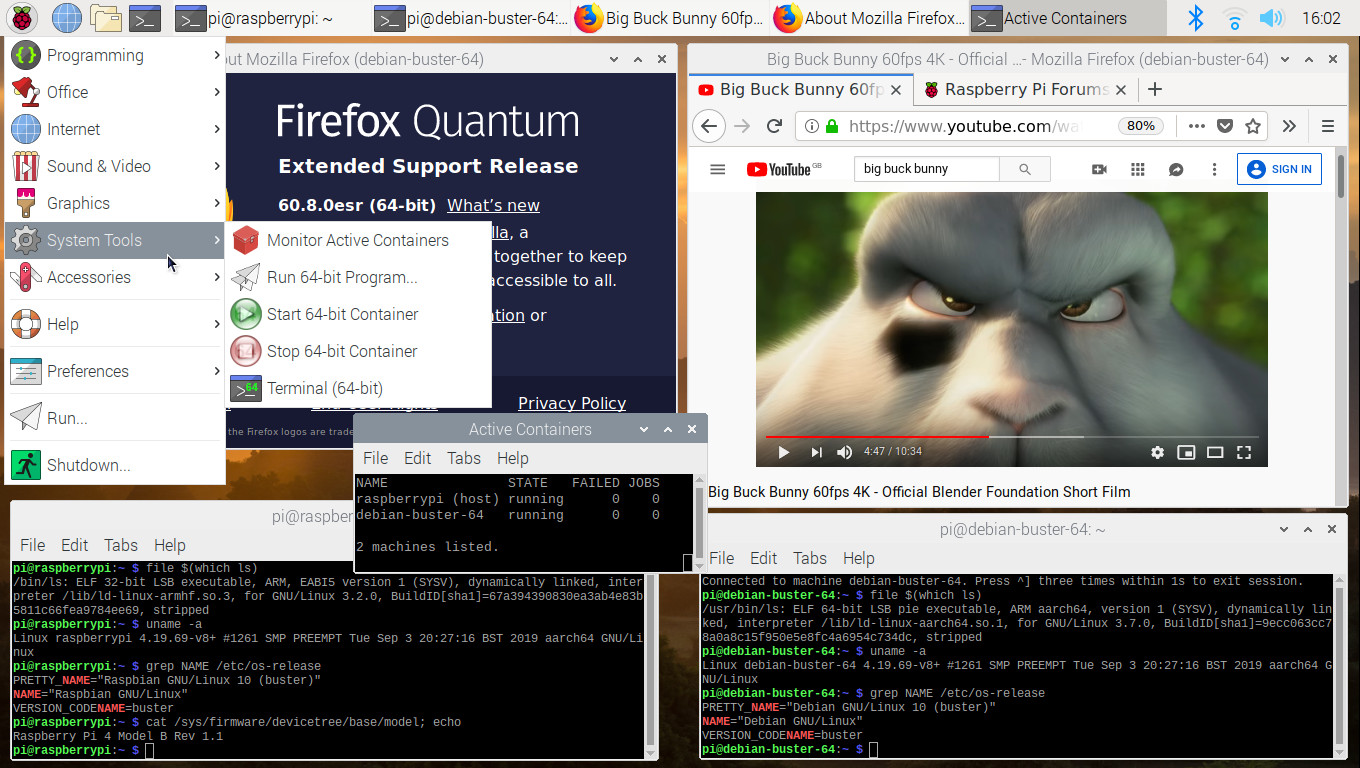Choose Monitor Active Containers
This screenshot has width=1360, height=768.
358,240
